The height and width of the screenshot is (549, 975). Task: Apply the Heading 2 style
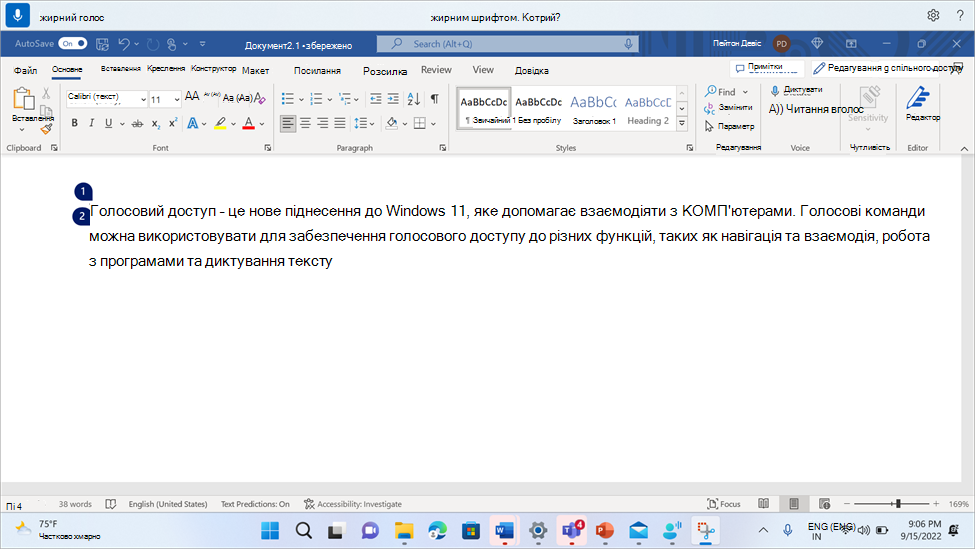pos(648,109)
